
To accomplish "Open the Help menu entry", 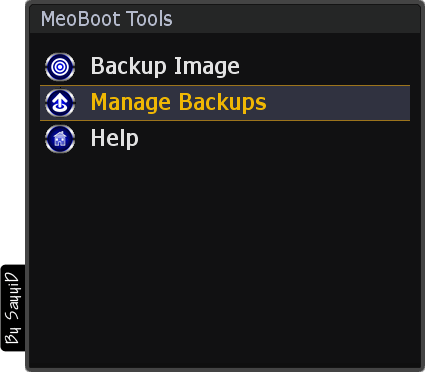I will 225,139.
